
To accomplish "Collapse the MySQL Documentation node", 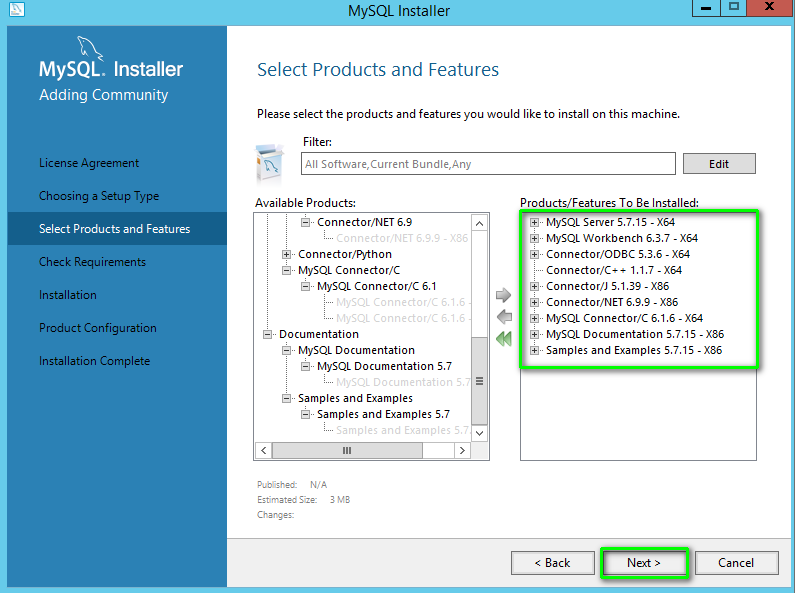I will pos(286,350).
